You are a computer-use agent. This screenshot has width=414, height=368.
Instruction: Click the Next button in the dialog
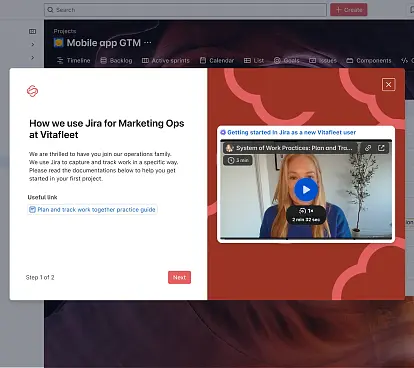click(179, 277)
